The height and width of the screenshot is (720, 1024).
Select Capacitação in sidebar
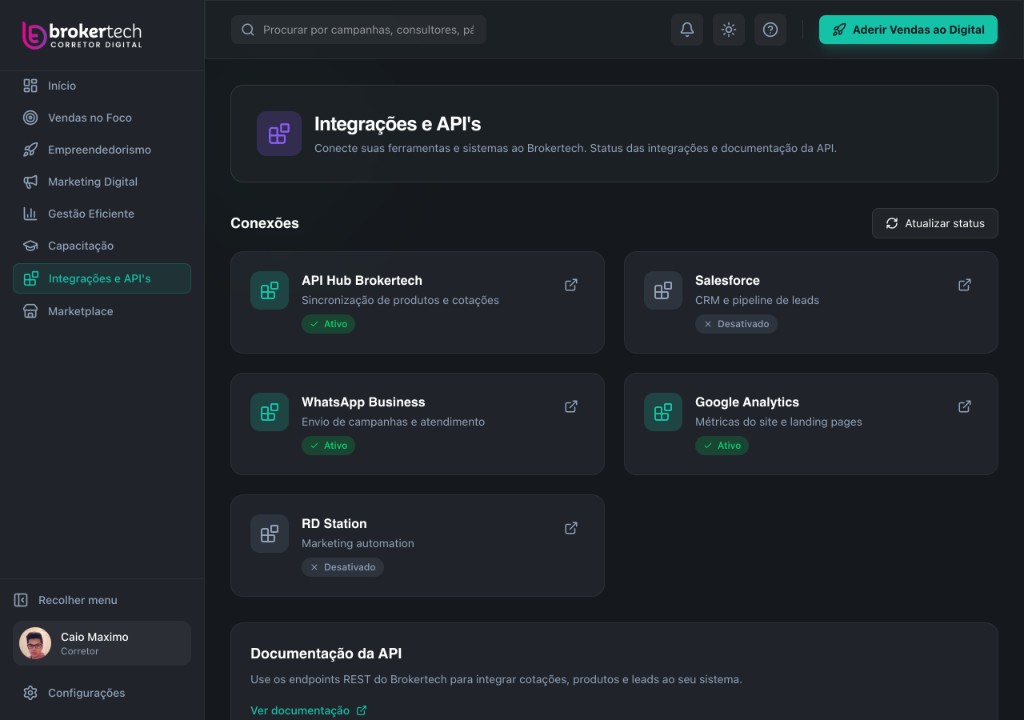tap(102, 246)
